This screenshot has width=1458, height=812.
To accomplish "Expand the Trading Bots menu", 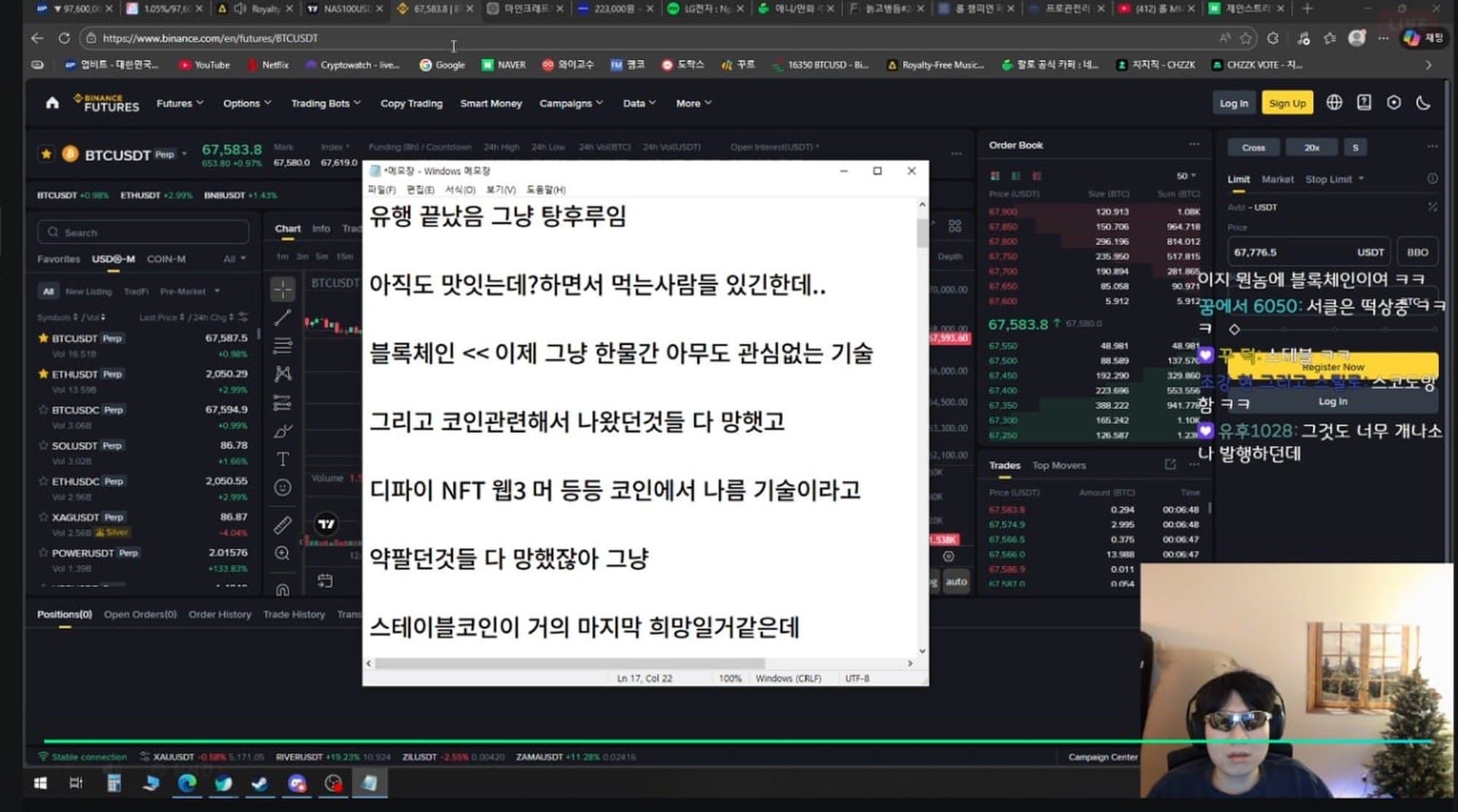I will pyautogui.click(x=325, y=103).
